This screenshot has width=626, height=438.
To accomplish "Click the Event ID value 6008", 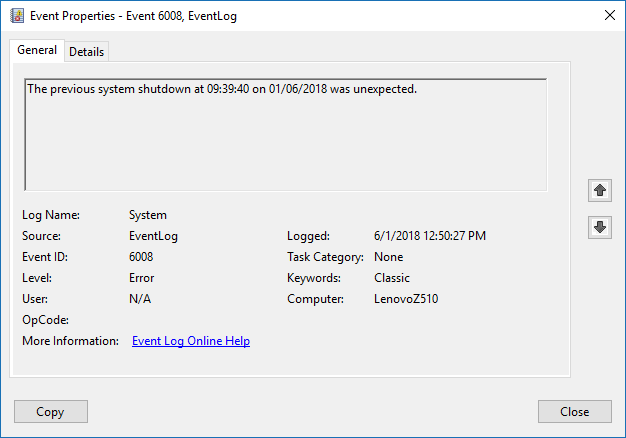I will (x=141, y=257).
